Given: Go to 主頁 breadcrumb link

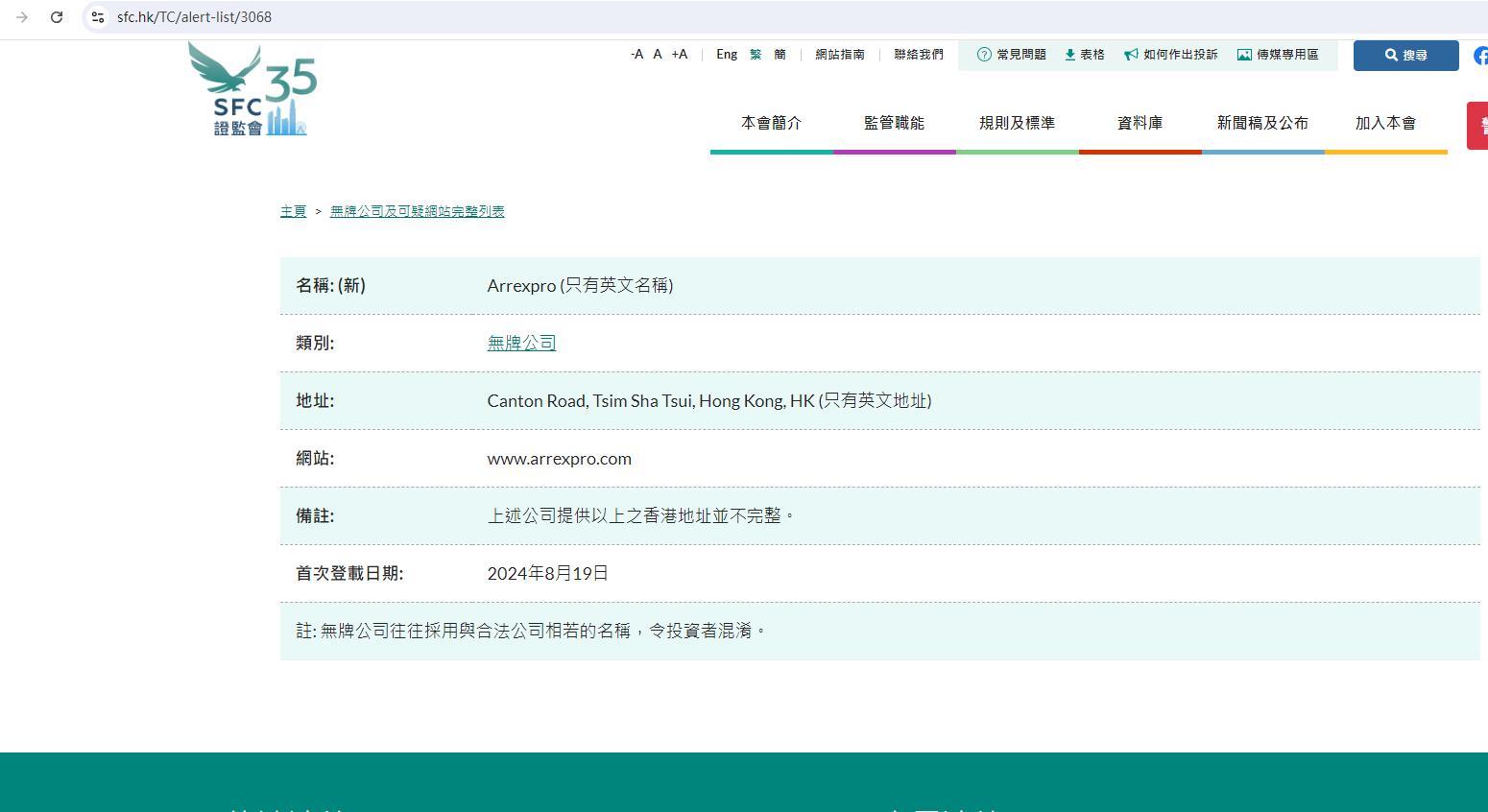Looking at the screenshot, I should [x=293, y=211].
